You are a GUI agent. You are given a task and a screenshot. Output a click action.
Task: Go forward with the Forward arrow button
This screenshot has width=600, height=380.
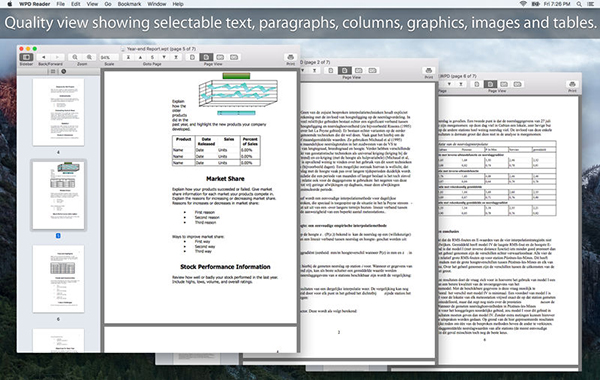(57, 57)
